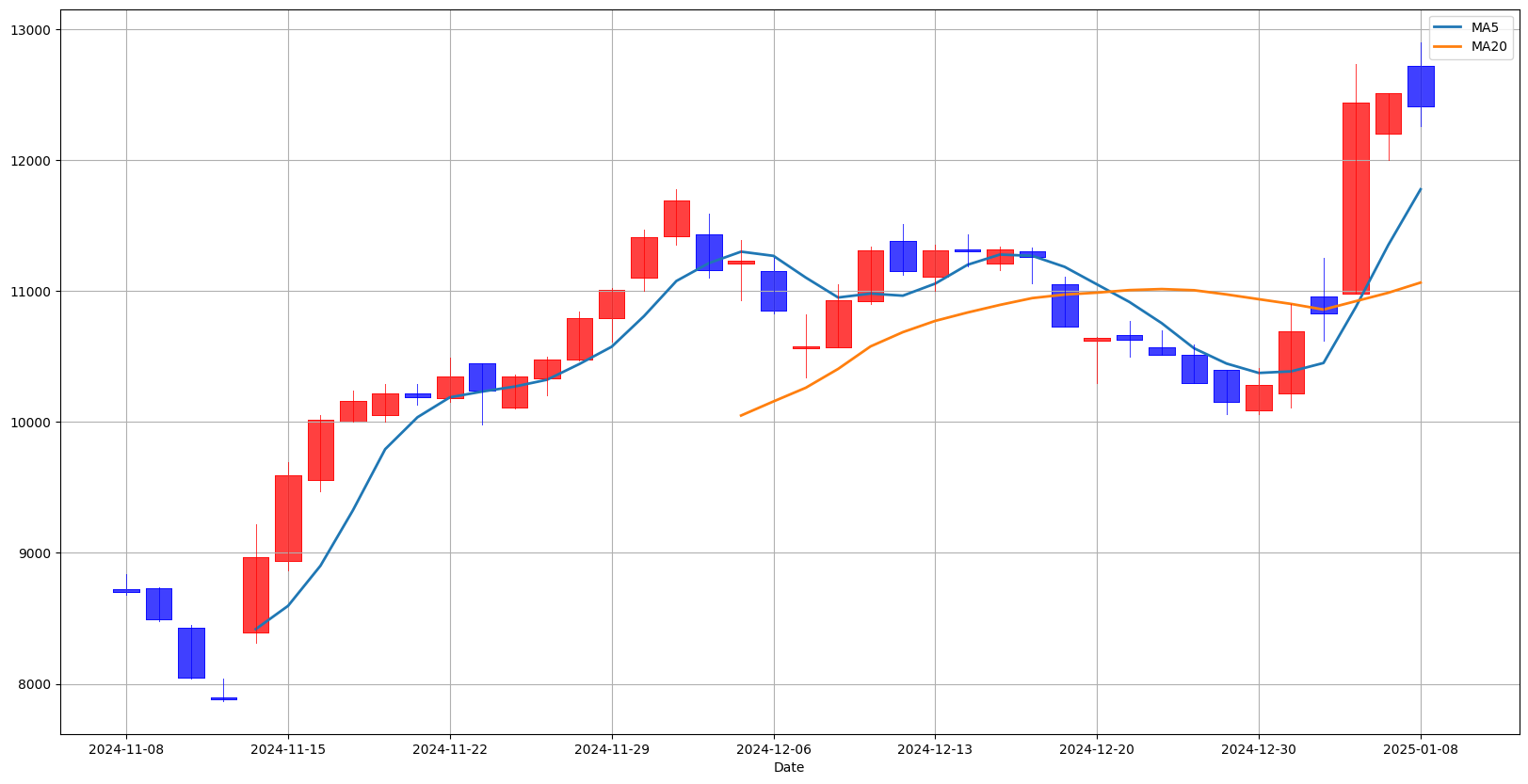Click the MA20 legend label
1528x784 pixels.
[x=1489, y=47]
